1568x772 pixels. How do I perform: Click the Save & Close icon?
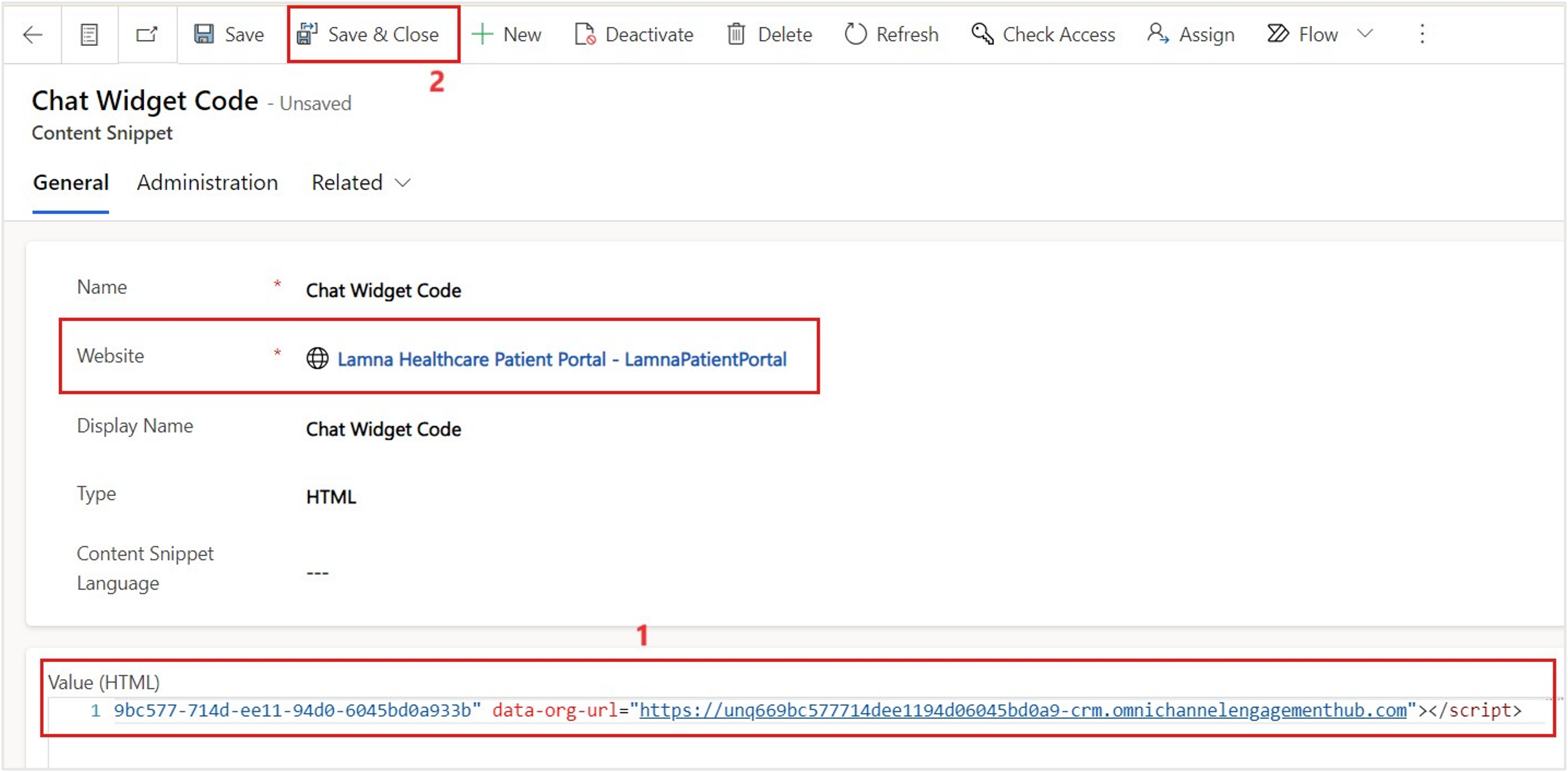click(307, 34)
